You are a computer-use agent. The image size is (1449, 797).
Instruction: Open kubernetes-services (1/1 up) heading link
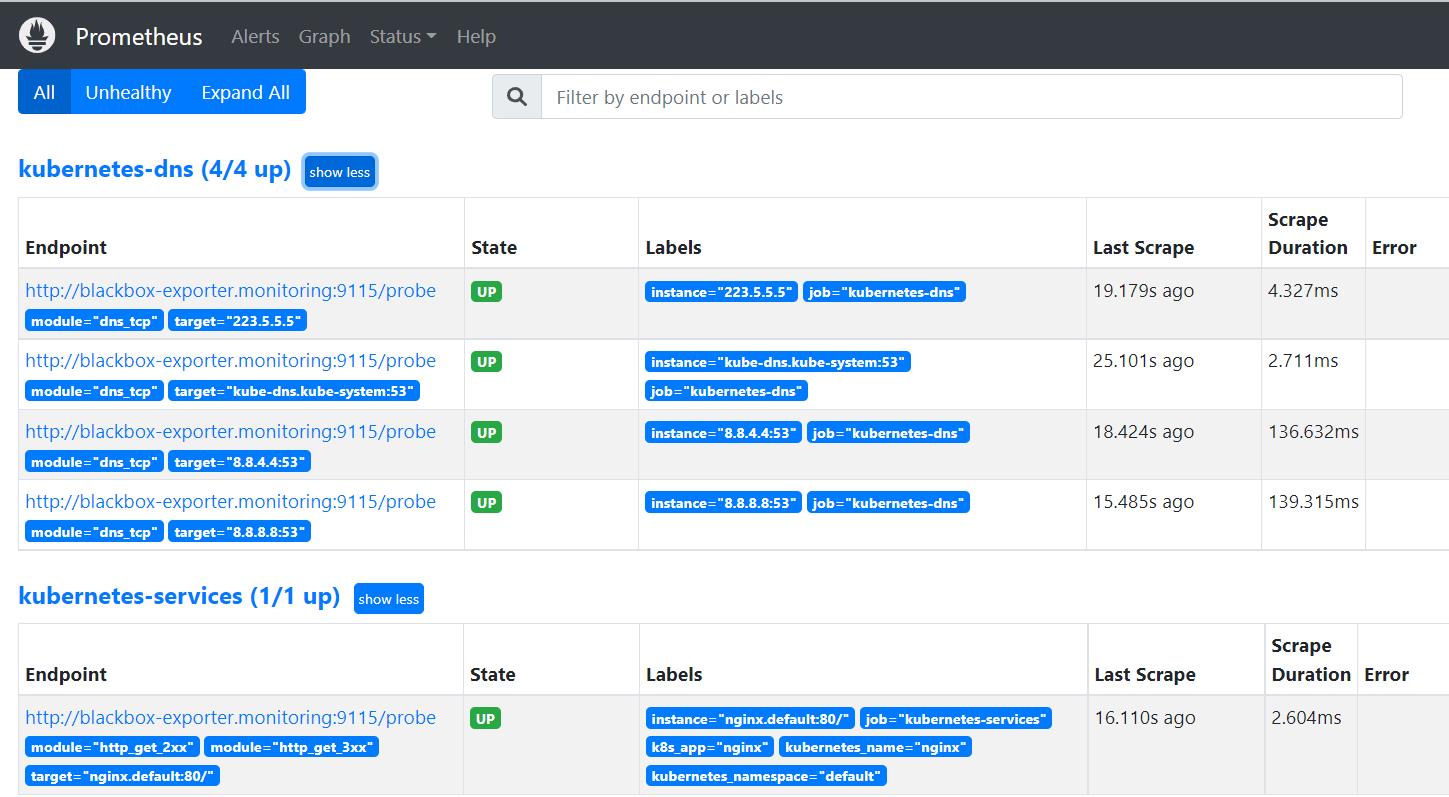pyautogui.click(x=179, y=596)
